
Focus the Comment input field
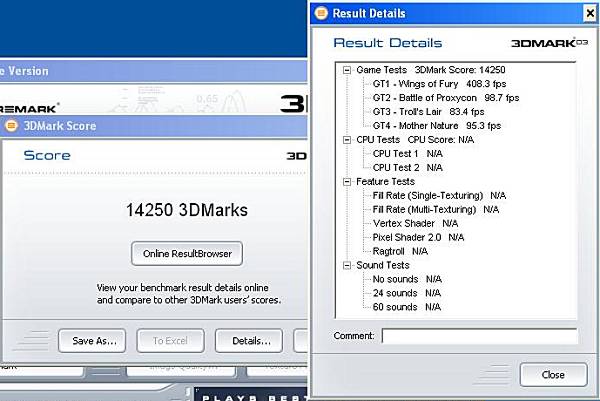pos(479,336)
